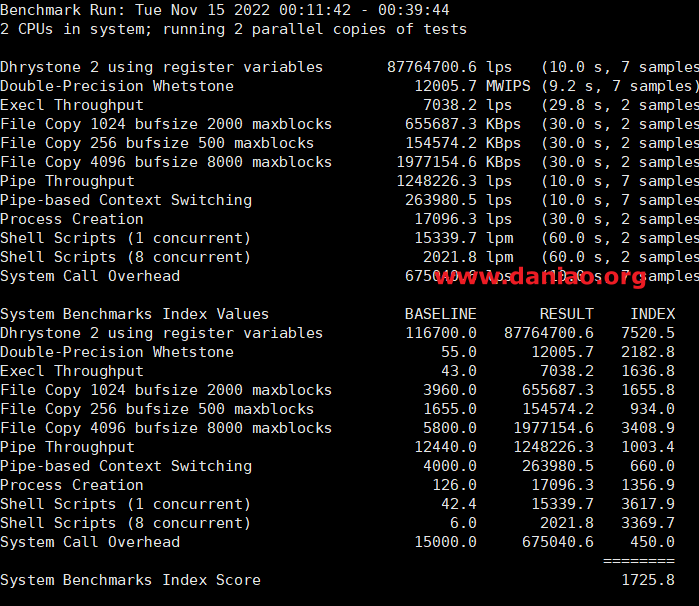Select context switching value 263980.5 lps
The image size is (699, 606).
pyautogui.click(x=458, y=200)
